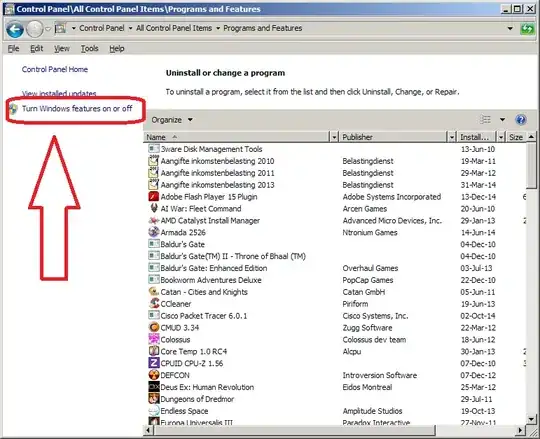The image size is (540, 439).
Task: Open the File menu
Action: [x=13, y=49]
